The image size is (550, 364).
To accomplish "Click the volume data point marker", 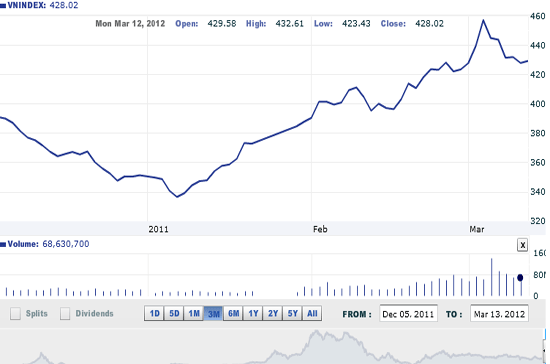I will click(520, 278).
